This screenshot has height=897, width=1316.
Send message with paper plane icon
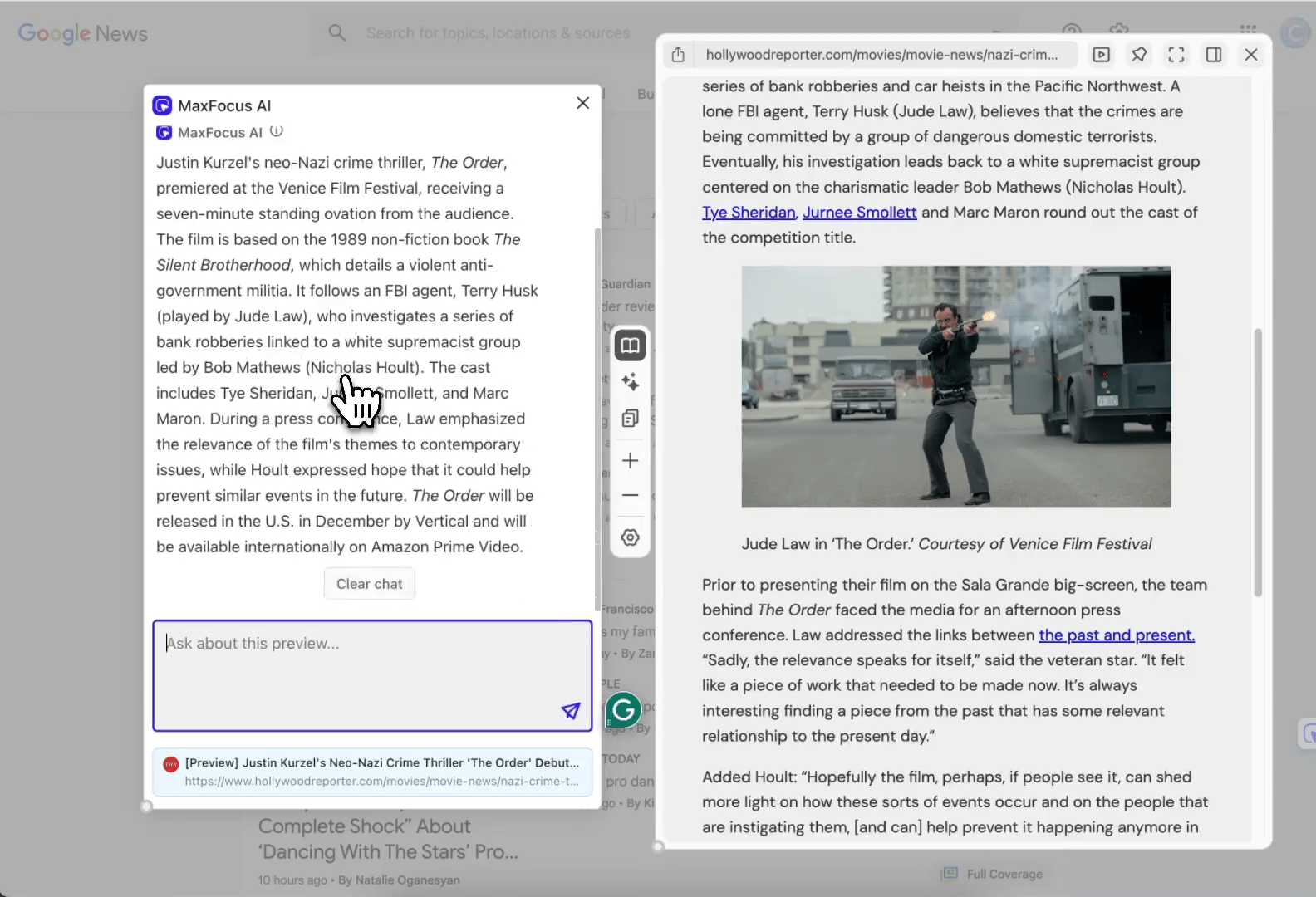[571, 711]
